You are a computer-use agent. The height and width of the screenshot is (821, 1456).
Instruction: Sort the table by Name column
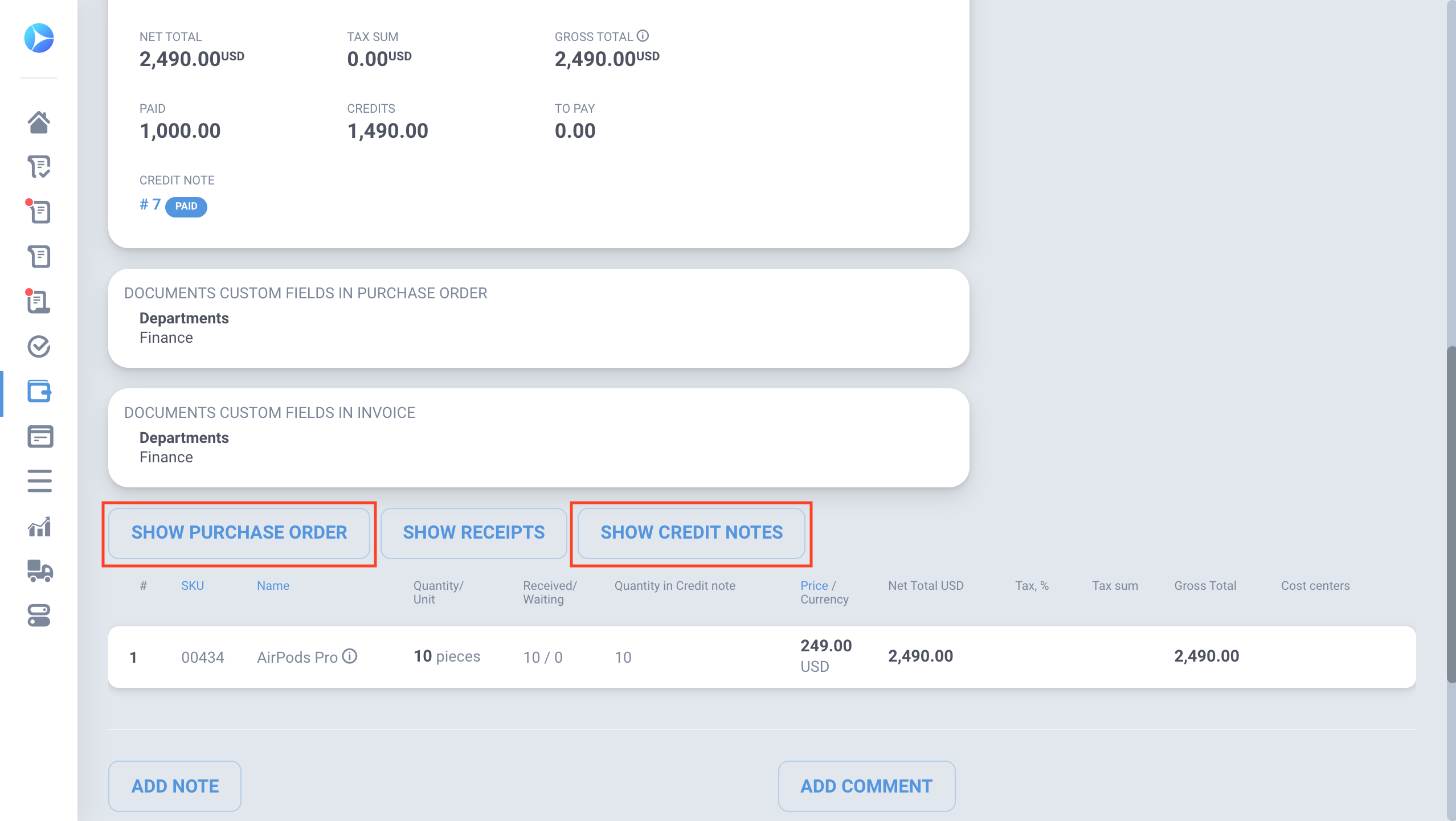click(273, 585)
